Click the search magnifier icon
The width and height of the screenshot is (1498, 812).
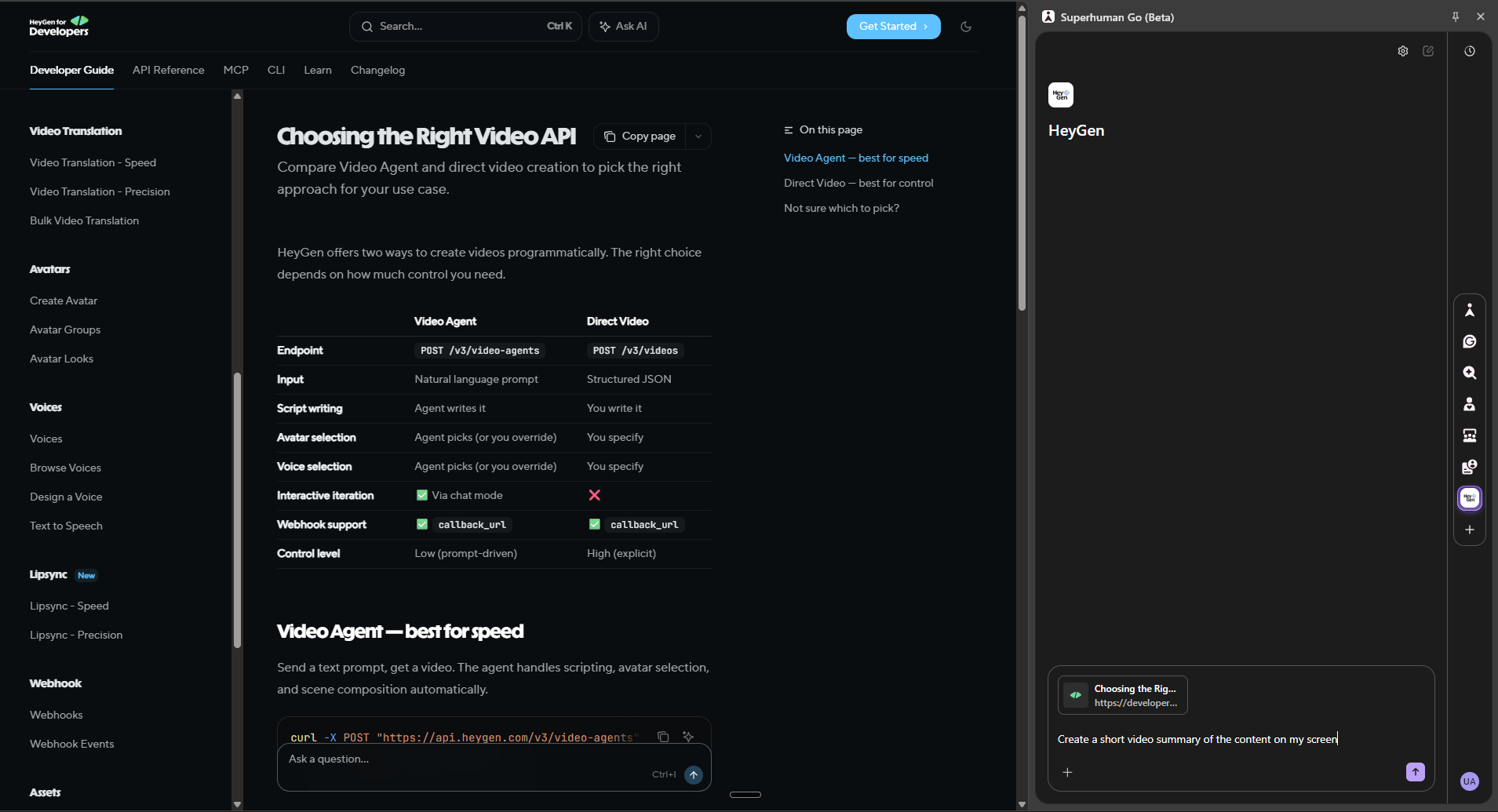coord(367,27)
